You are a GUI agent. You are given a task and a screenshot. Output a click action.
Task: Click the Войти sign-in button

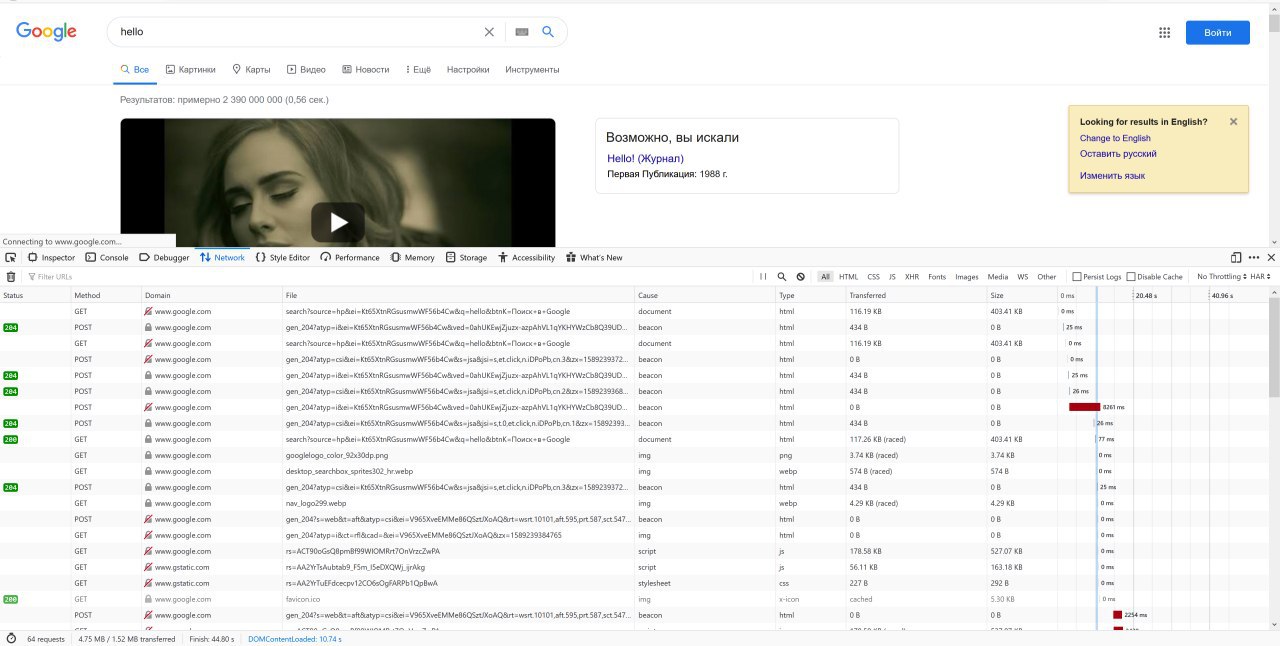click(1217, 33)
